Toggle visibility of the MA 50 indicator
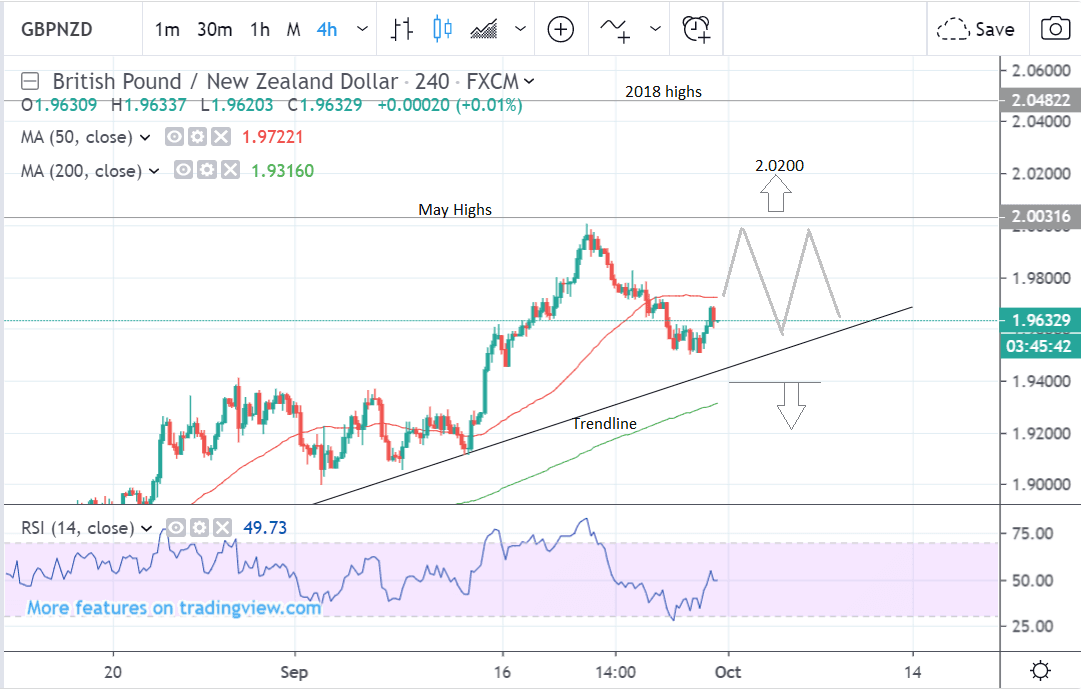The image size is (1081, 689). (173, 137)
